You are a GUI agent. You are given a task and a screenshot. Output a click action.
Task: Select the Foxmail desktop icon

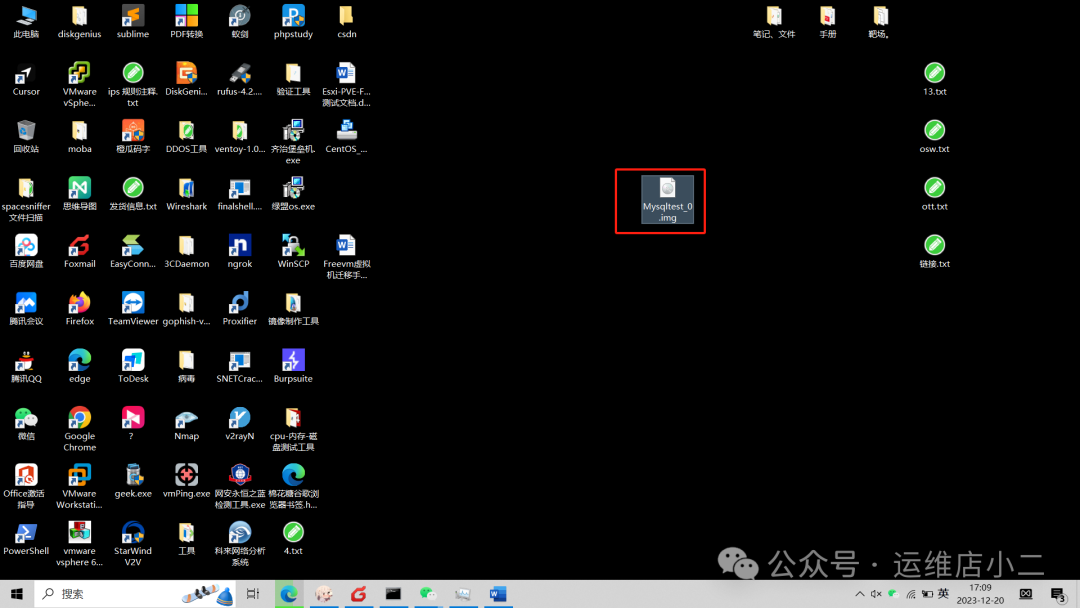coord(79,251)
